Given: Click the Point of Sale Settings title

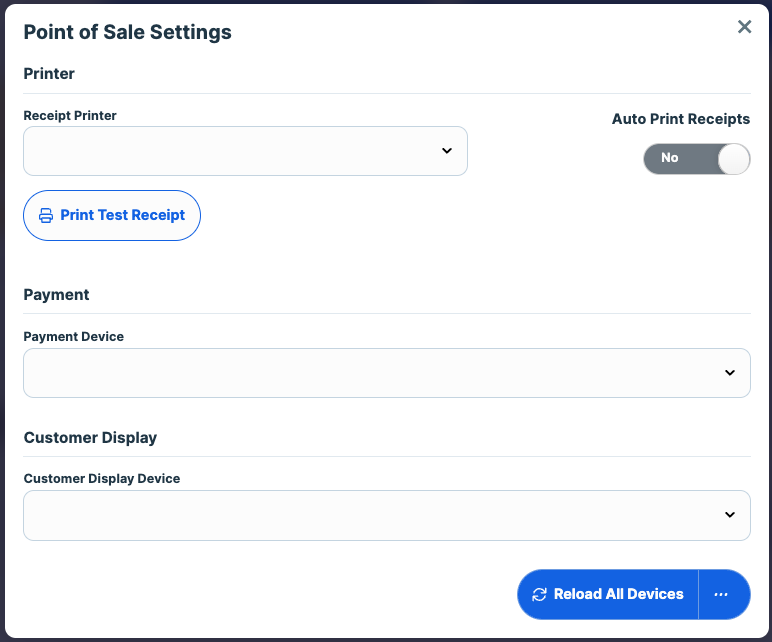Looking at the screenshot, I should pos(127,32).
